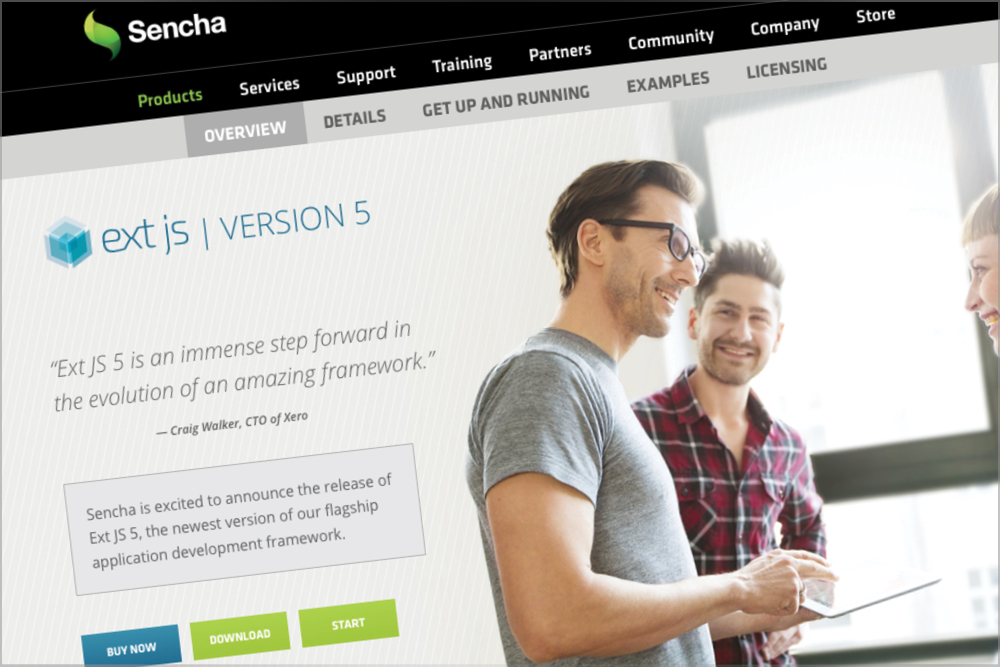View the Examples tab
This screenshot has height=667, width=1000.
coord(668,82)
